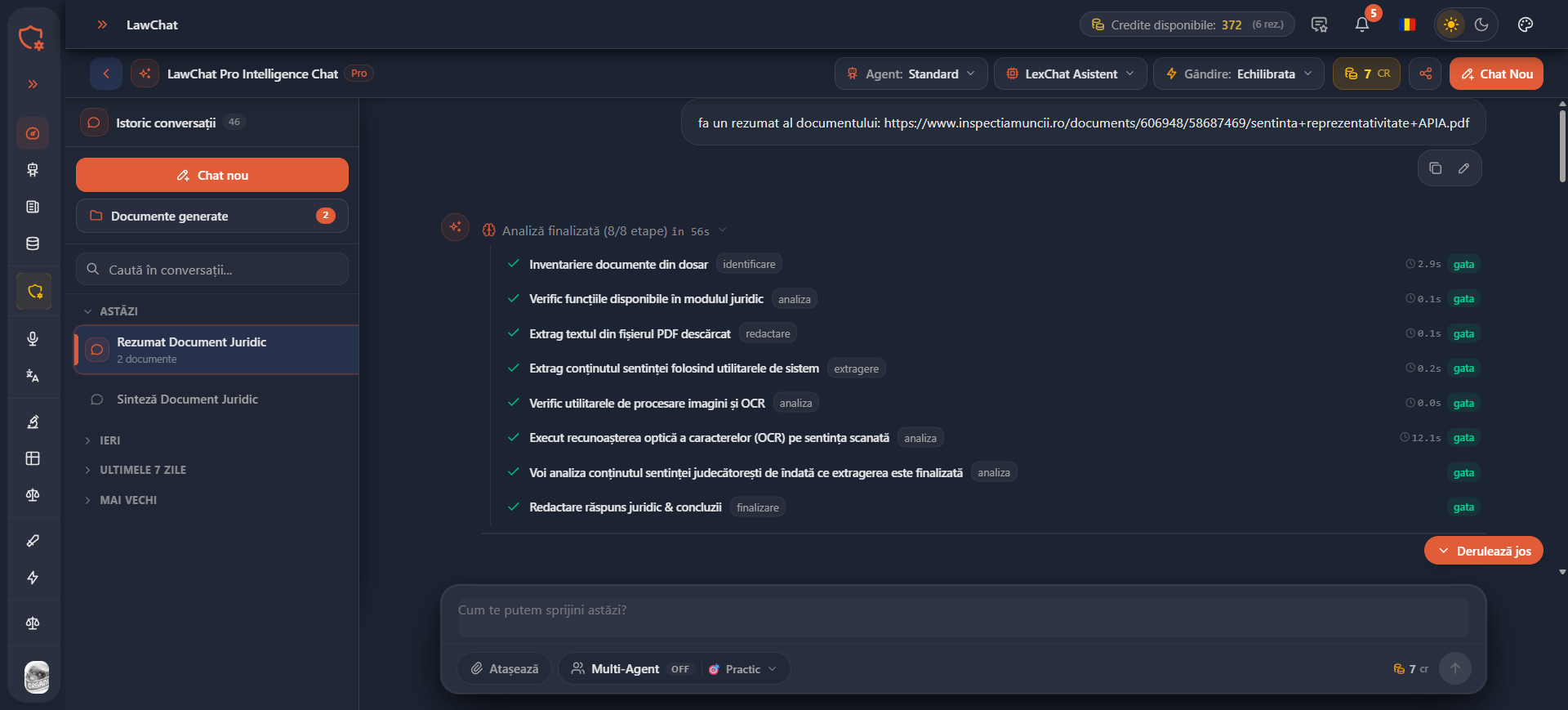Open the Gândire: Echilibrata dropdown
1568x710 pixels.
tap(1240, 74)
